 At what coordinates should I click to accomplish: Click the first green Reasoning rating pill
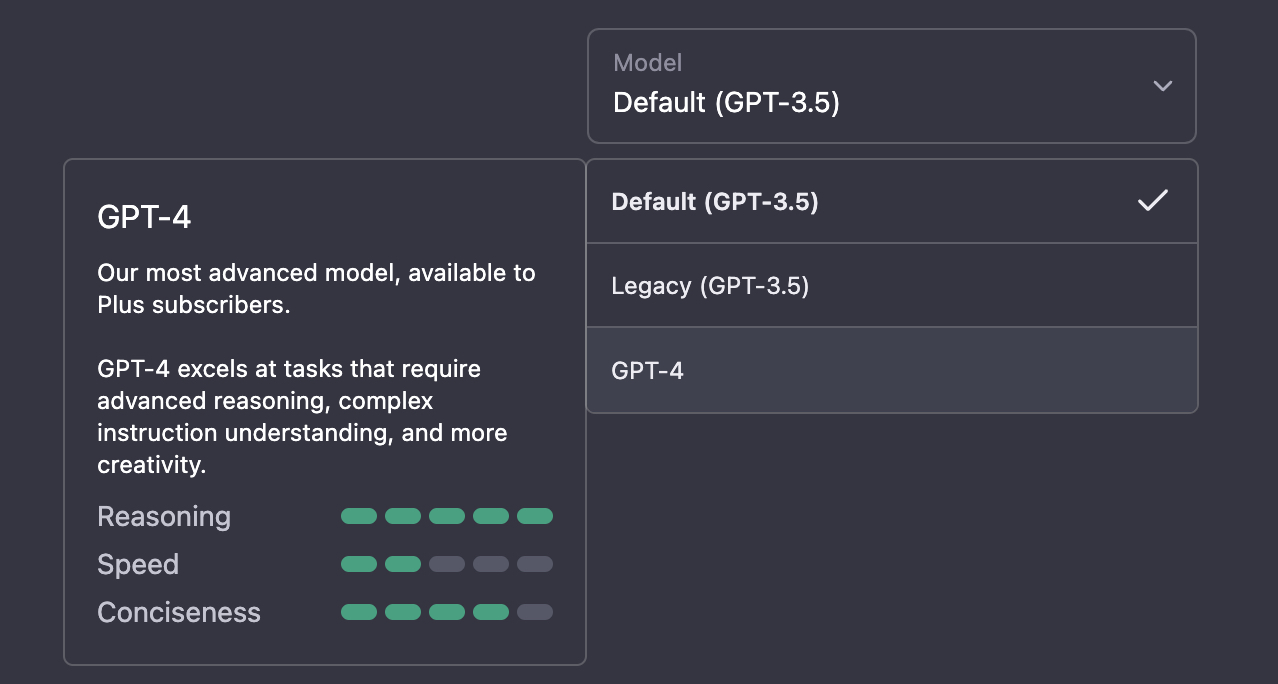[359, 516]
